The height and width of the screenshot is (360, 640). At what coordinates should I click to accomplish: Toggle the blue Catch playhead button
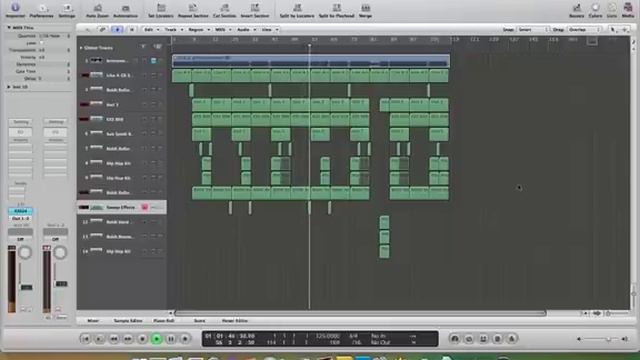point(118,29)
